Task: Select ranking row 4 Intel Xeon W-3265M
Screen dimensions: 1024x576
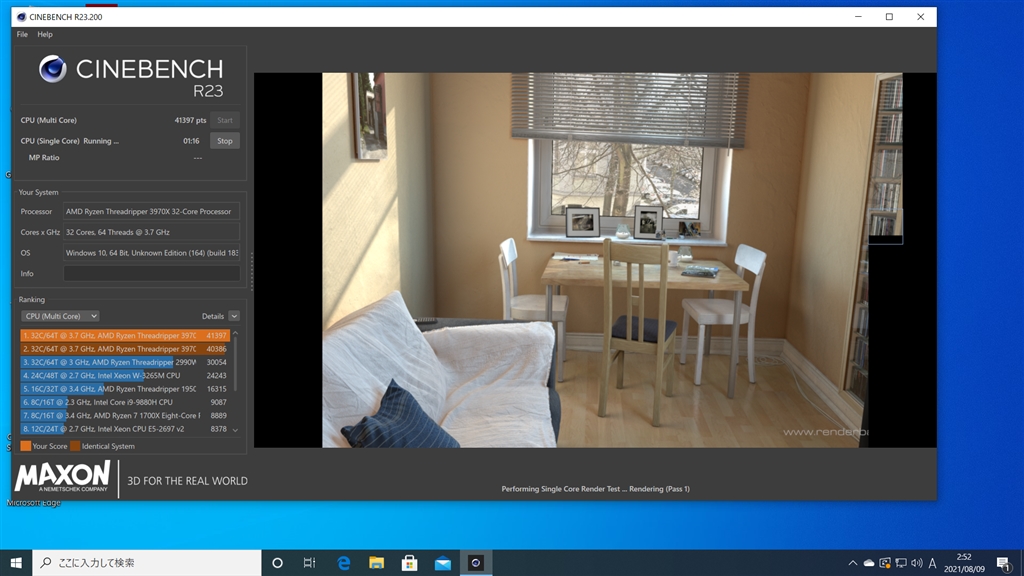Action: [x=125, y=376]
